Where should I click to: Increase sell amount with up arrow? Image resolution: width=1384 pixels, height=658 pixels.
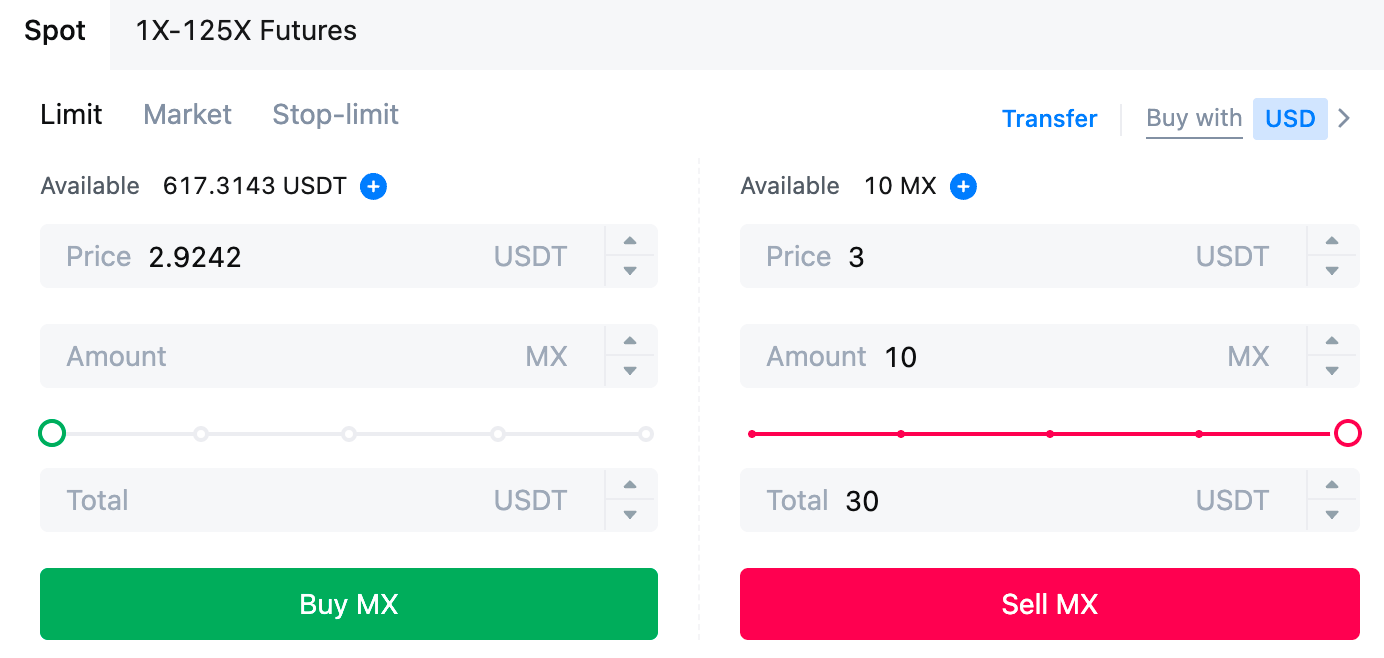[x=1332, y=341]
